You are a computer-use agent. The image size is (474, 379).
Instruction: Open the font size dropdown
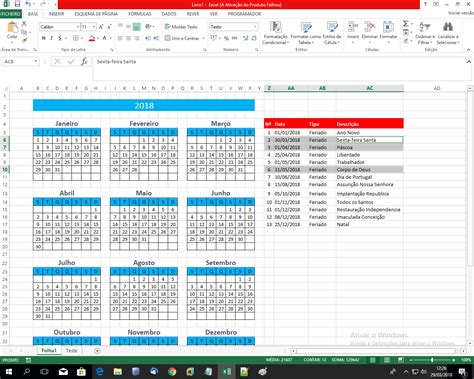point(94,27)
